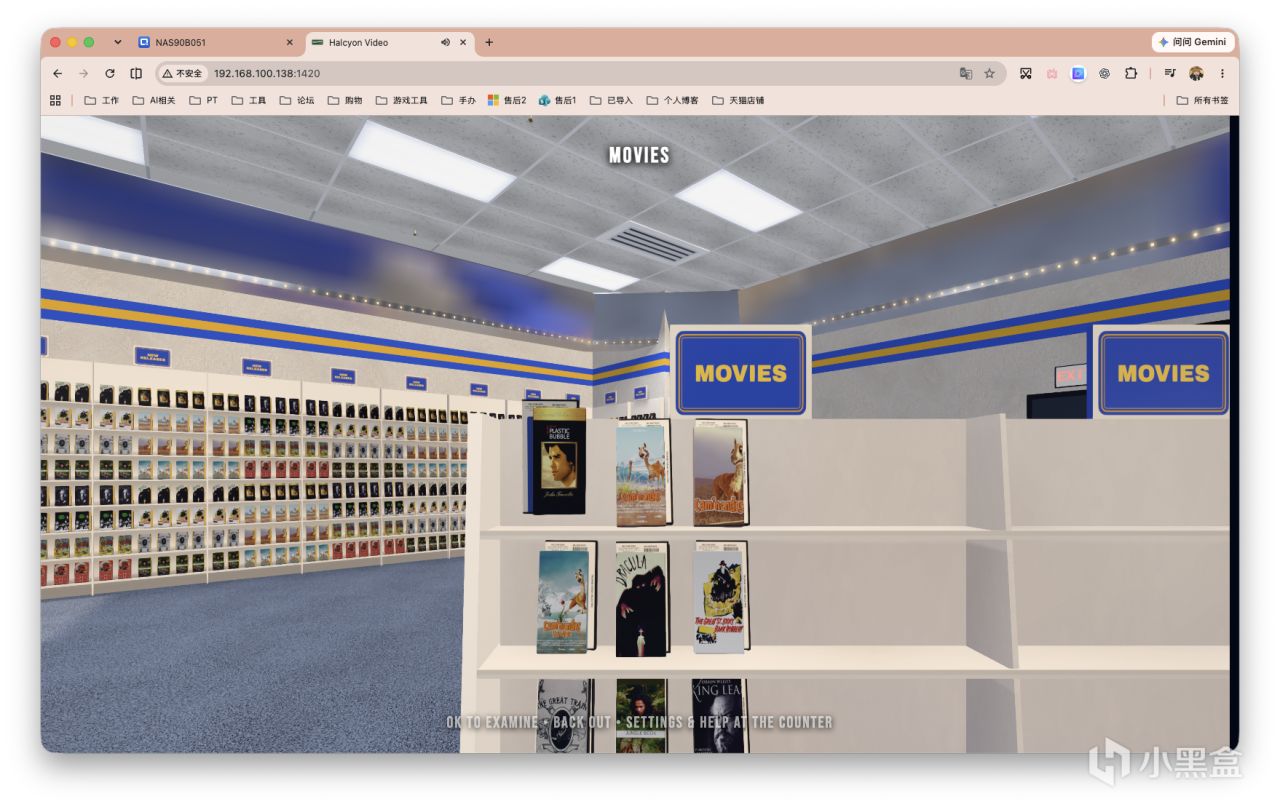Close the NAS908051 tab
The width and height of the screenshot is (1280, 807).
coord(290,42)
